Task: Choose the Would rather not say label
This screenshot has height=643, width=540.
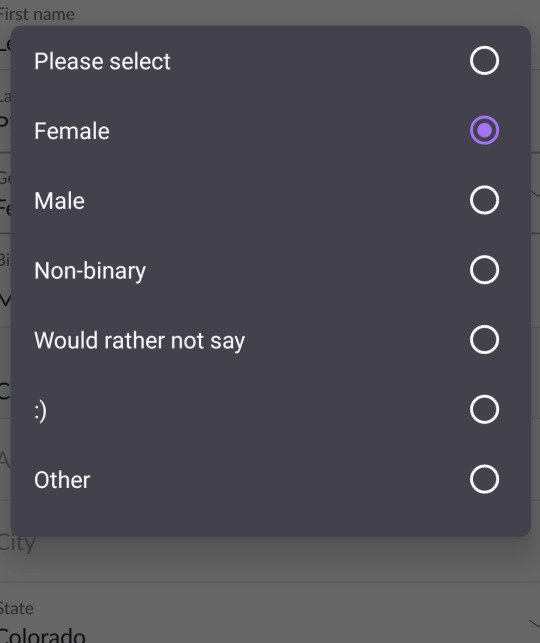Action: click(x=139, y=341)
